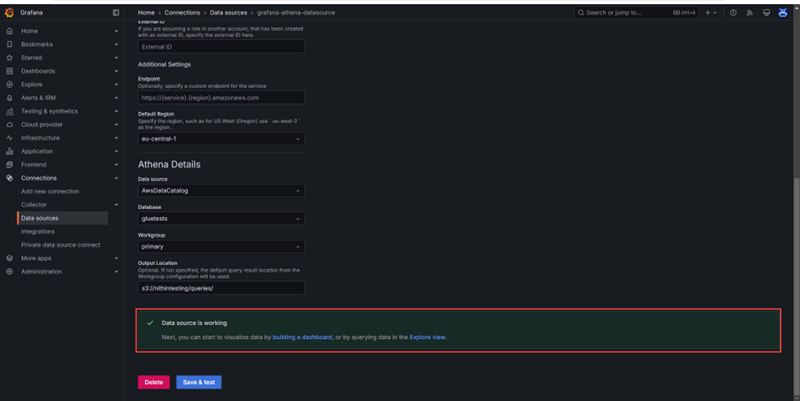Click the Explore compass icon in sidebar

[x=9, y=84]
